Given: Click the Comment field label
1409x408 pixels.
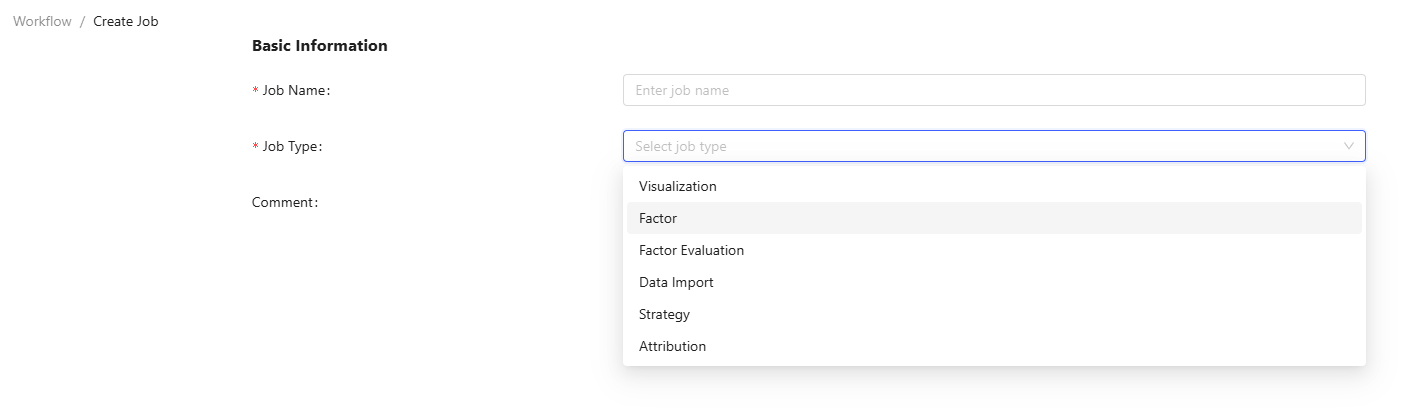Looking at the screenshot, I should 285,202.
